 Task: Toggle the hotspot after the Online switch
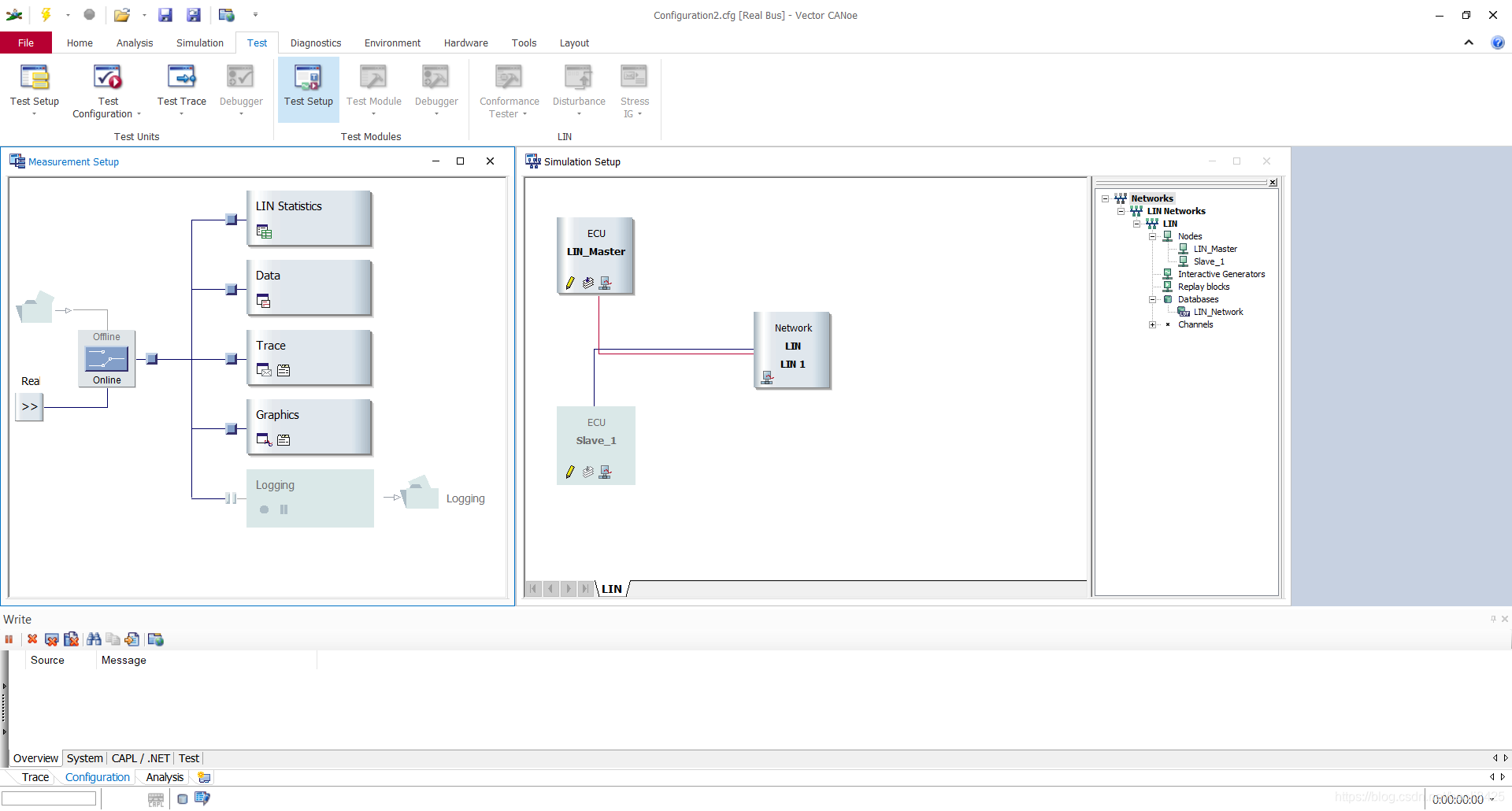click(152, 359)
